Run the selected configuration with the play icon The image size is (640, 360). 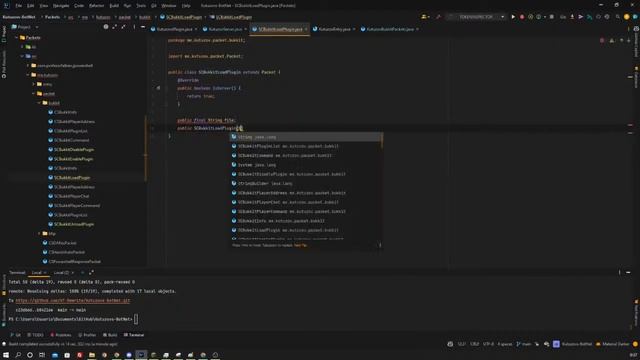tap(513, 17)
